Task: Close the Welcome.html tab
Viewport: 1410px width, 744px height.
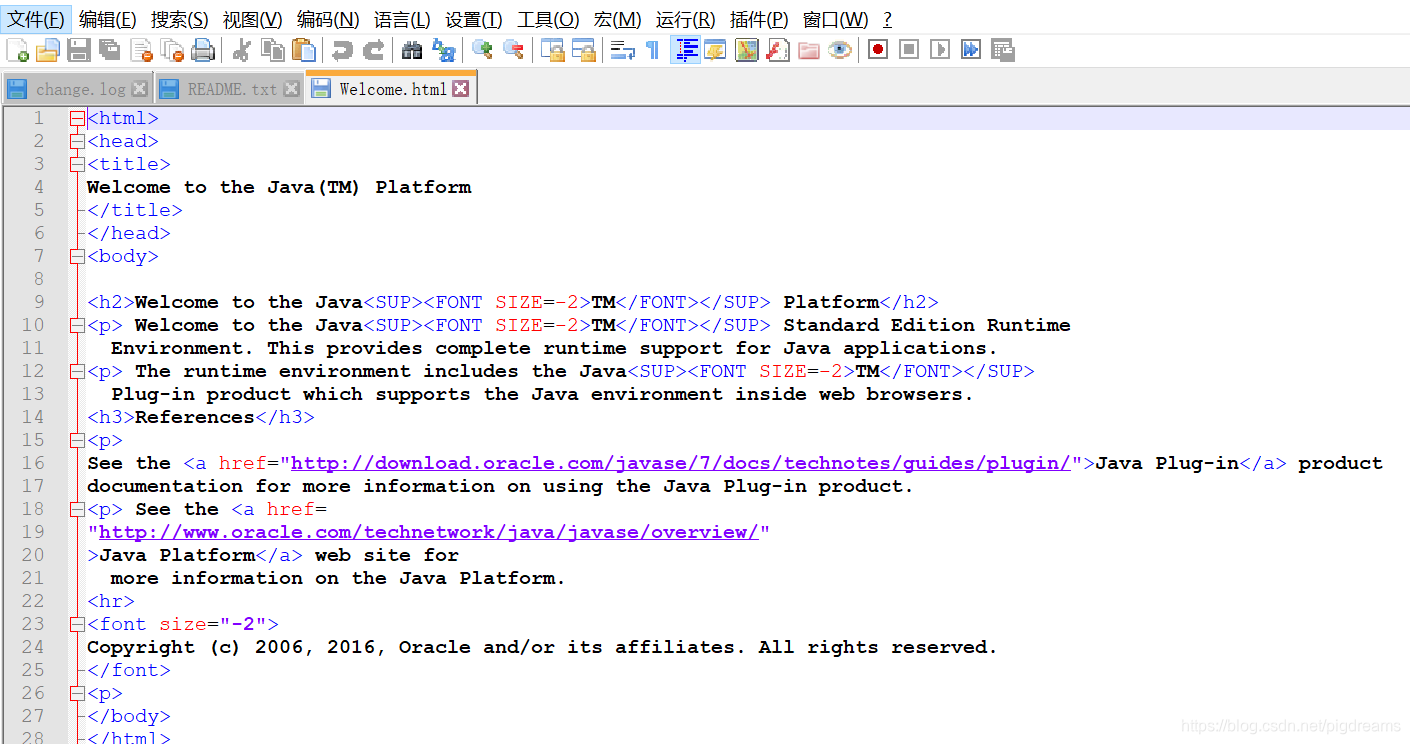Action: (x=460, y=89)
